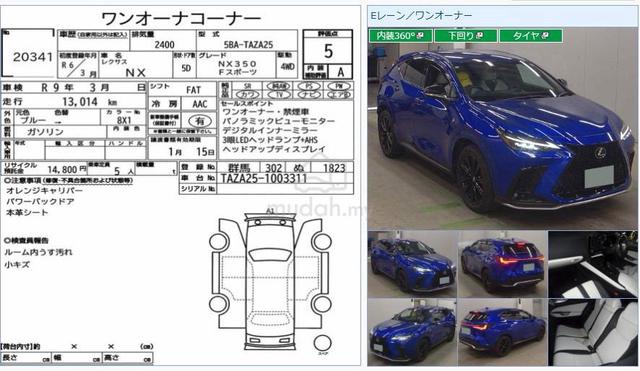
Task: Click the air conditioning AAC value
Action: point(200,104)
